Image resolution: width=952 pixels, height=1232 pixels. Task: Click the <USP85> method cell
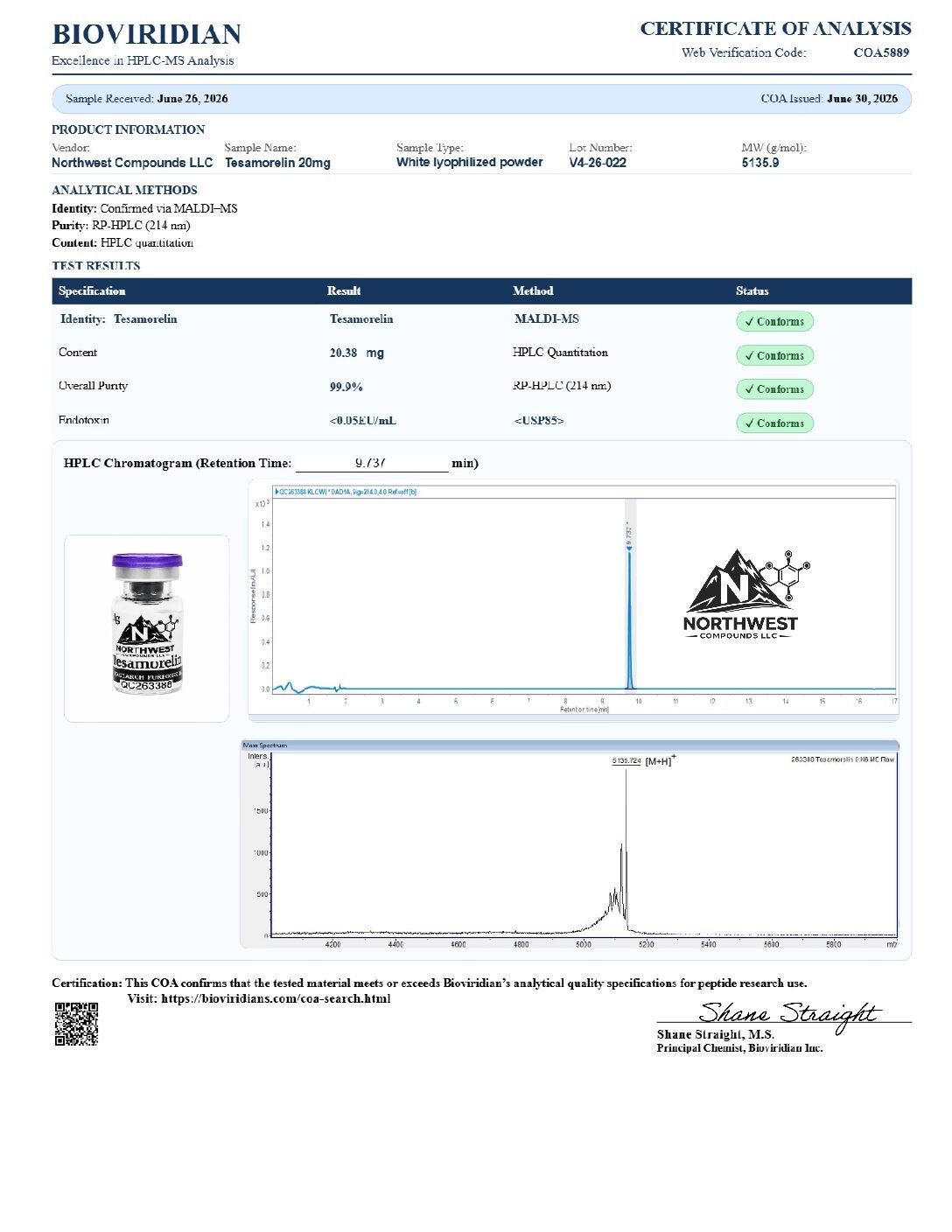(539, 421)
